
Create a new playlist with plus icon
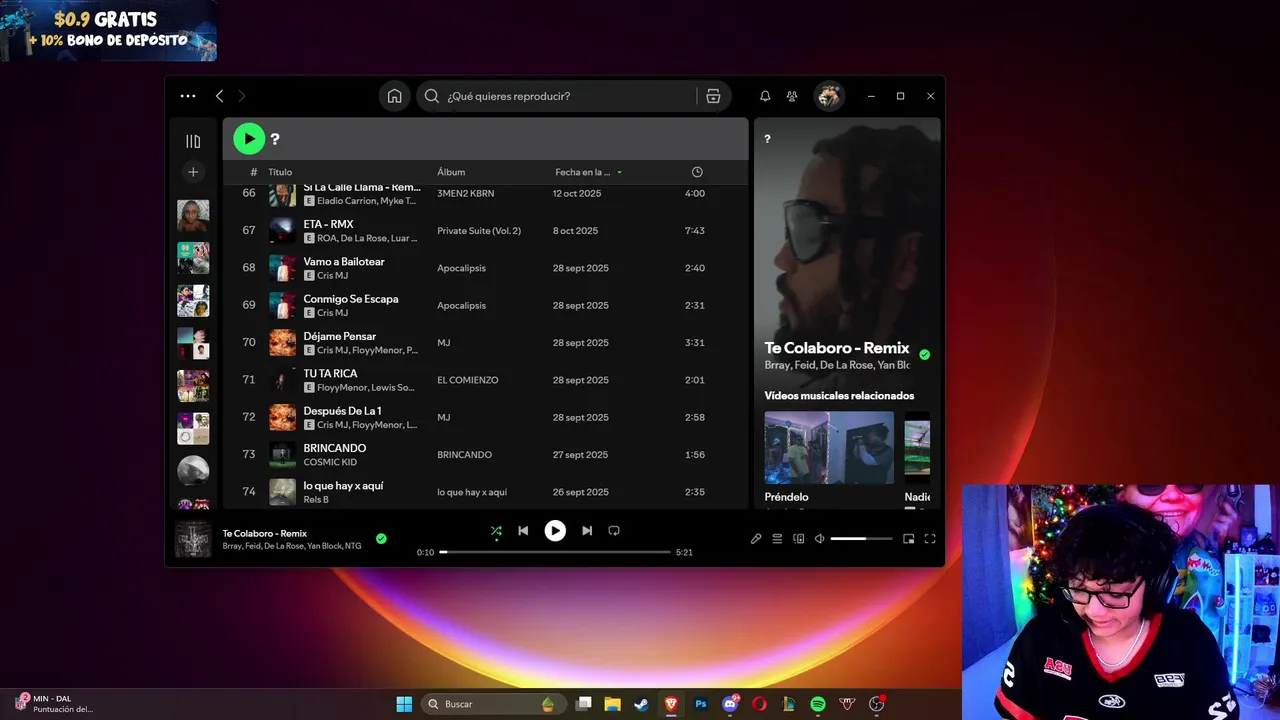click(193, 172)
